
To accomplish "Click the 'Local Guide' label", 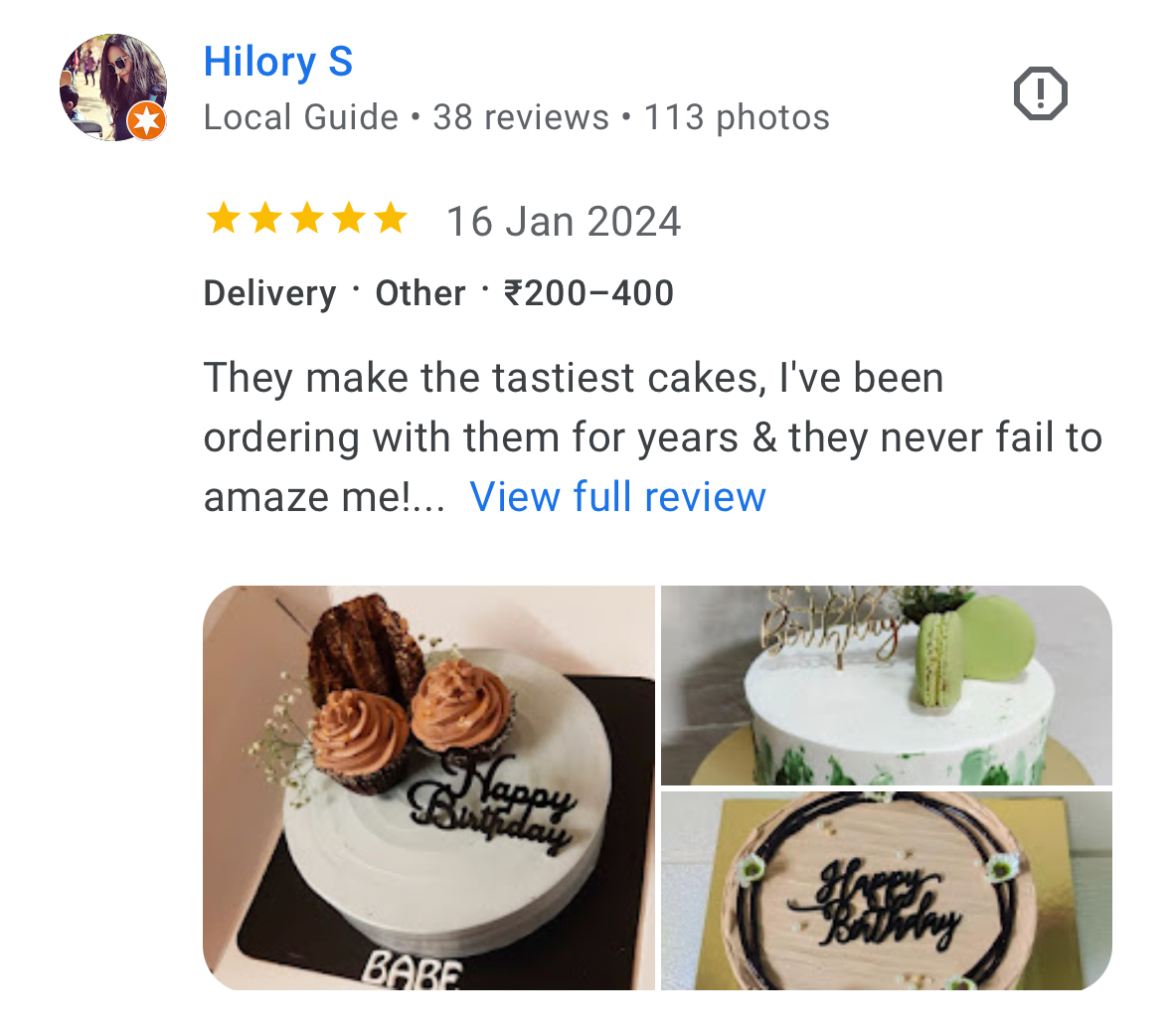I will click(x=301, y=118).
